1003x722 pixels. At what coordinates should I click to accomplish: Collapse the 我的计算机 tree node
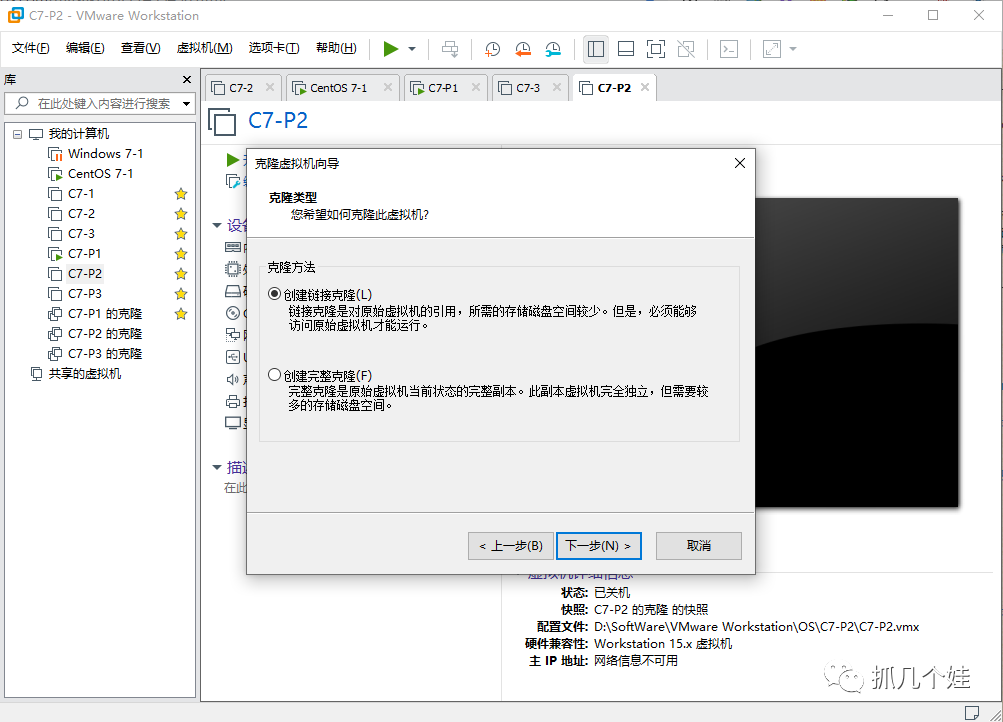pos(17,134)
